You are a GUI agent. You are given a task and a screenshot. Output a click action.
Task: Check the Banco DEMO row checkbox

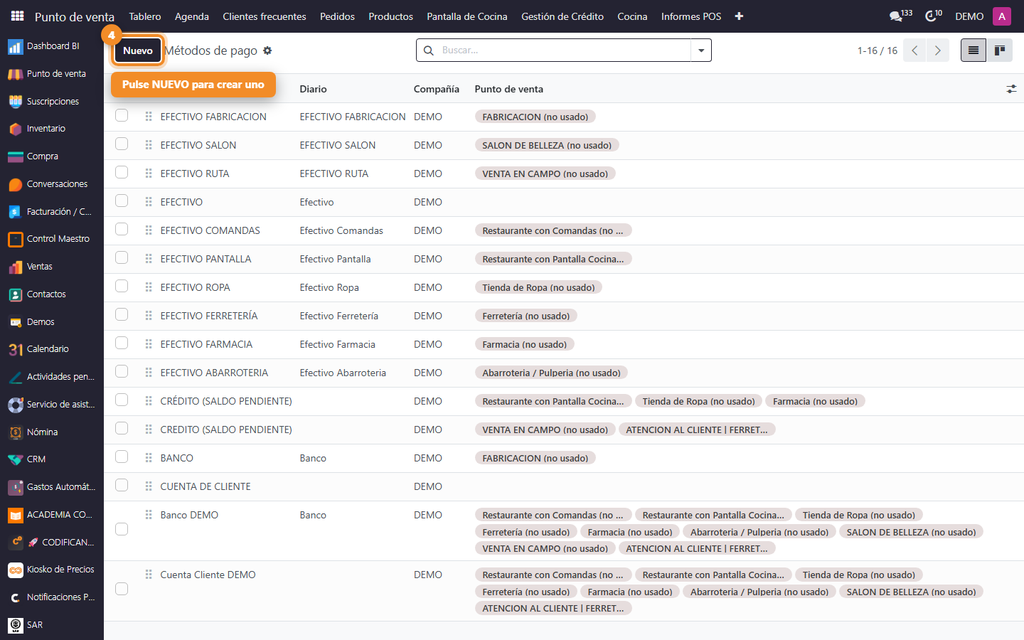[x=121, y=529]
